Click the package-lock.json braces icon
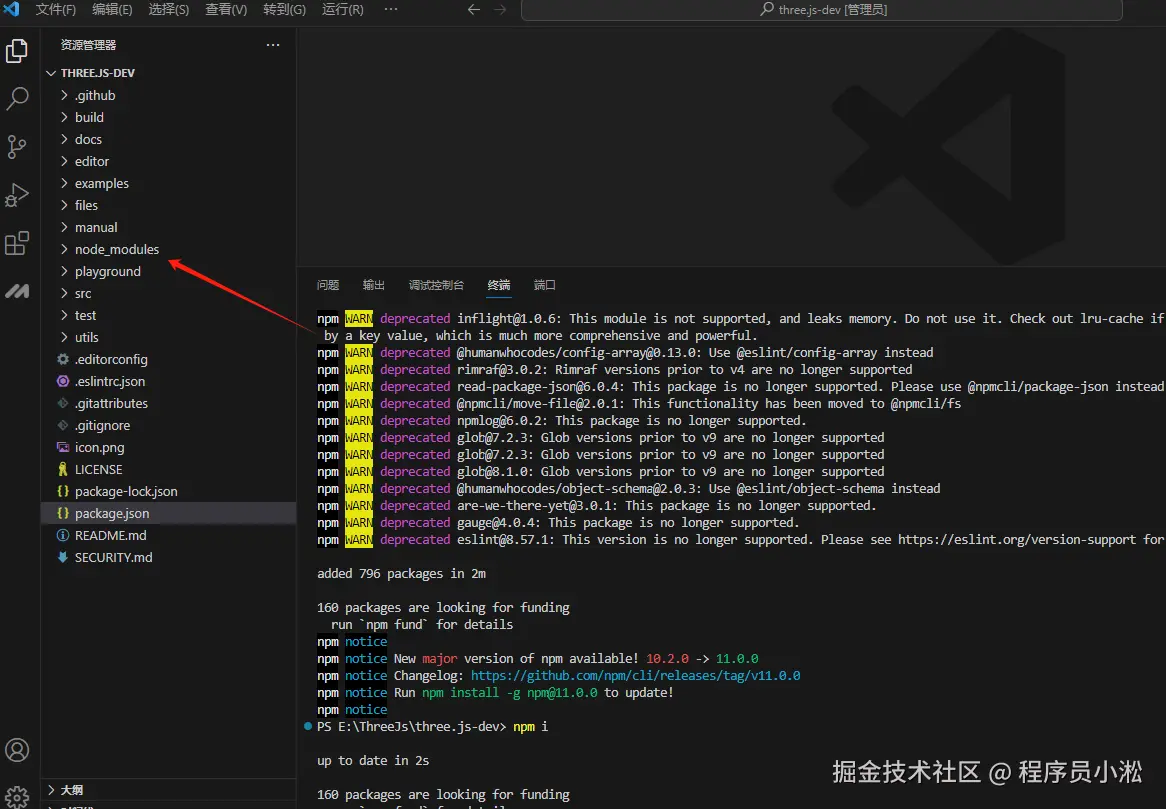 (x=63, y=491)
